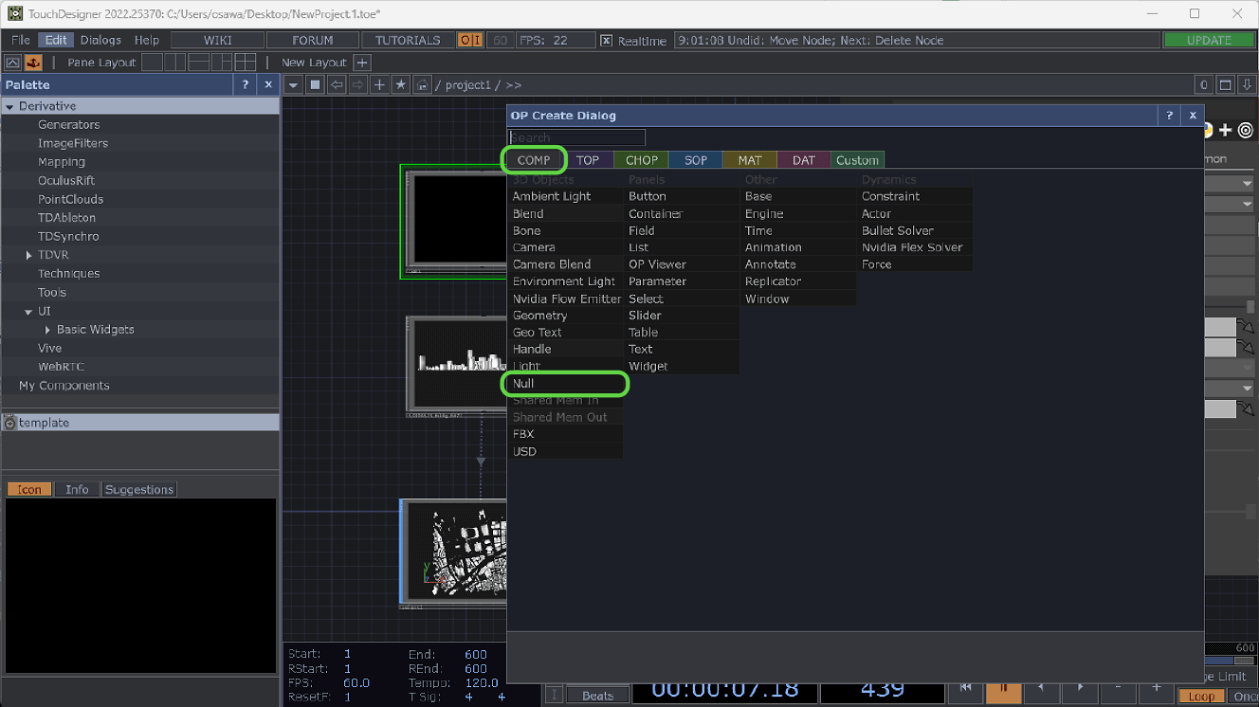The width and height of the screenshot is (1259, 707).
Task: Click the down-arrow pane icon at top right
Action: click(1247, 85)
